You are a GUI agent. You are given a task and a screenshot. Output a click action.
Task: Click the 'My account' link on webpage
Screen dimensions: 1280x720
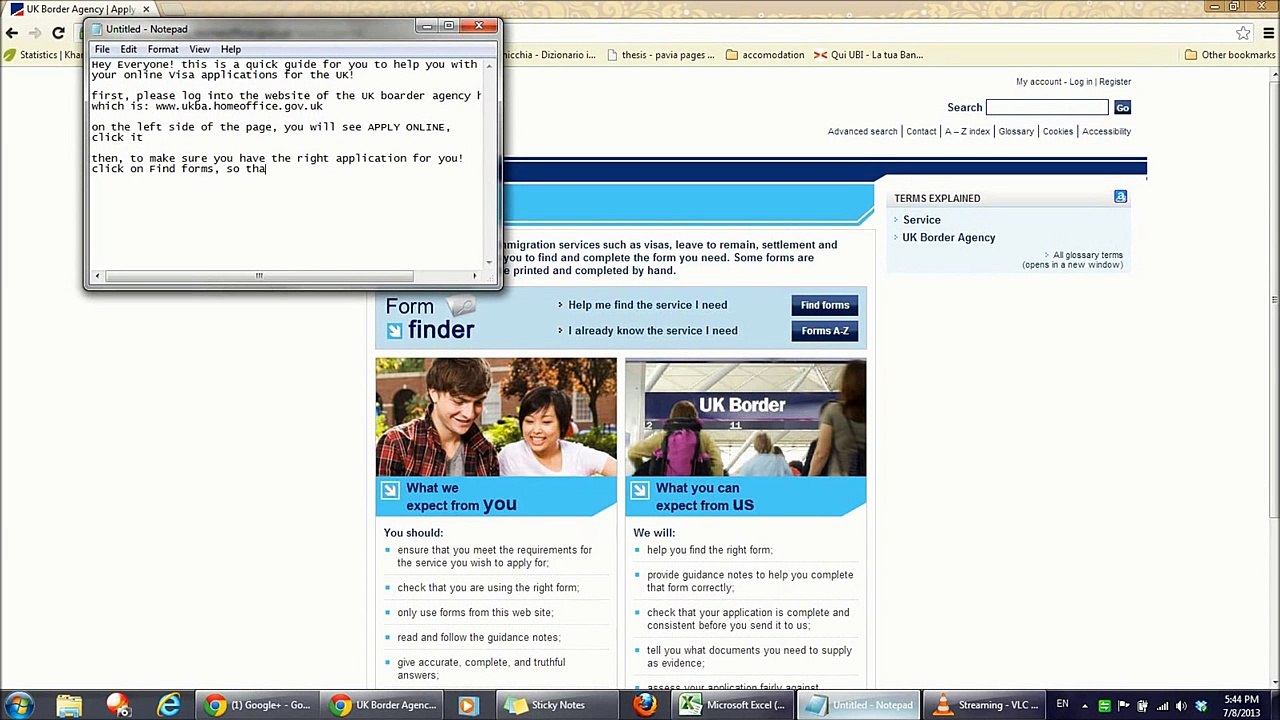[x=1039, y=82]
